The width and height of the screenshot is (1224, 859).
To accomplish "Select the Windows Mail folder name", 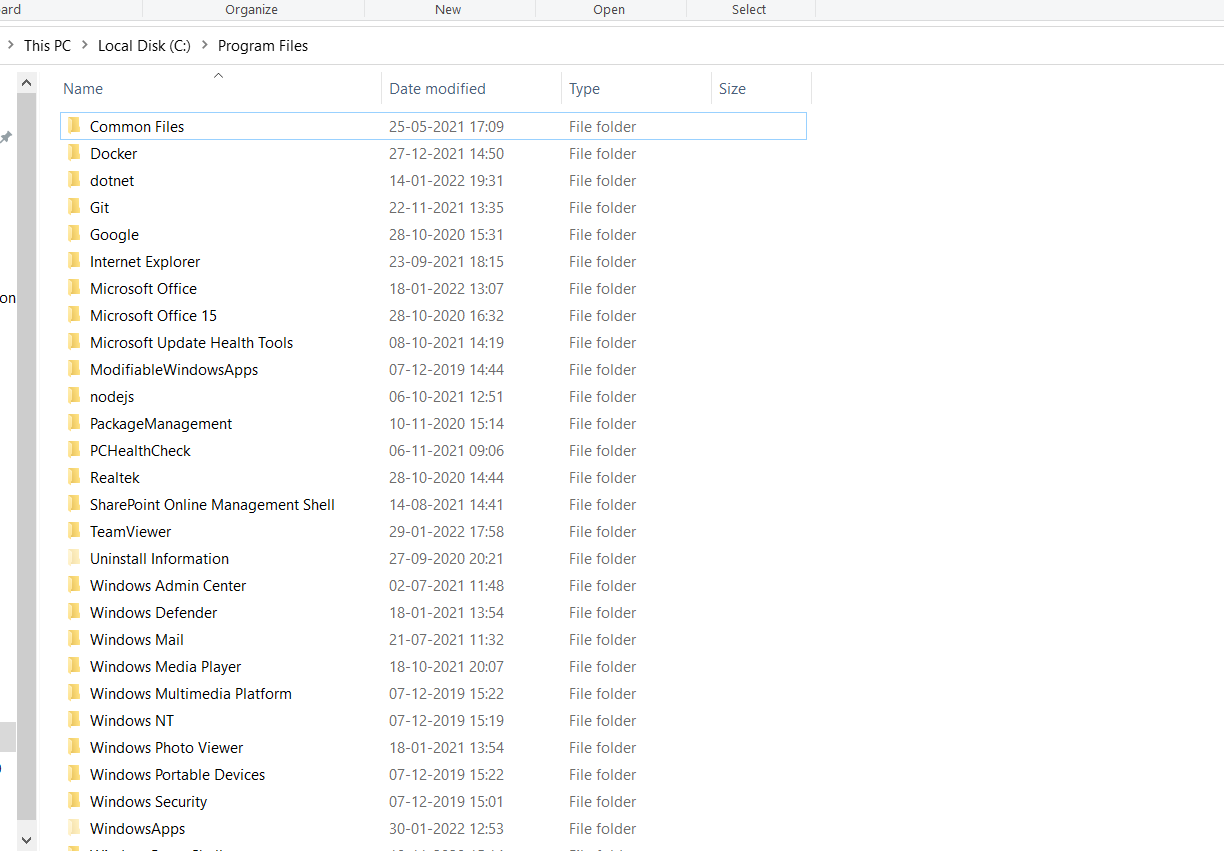I will coord(137,639).
